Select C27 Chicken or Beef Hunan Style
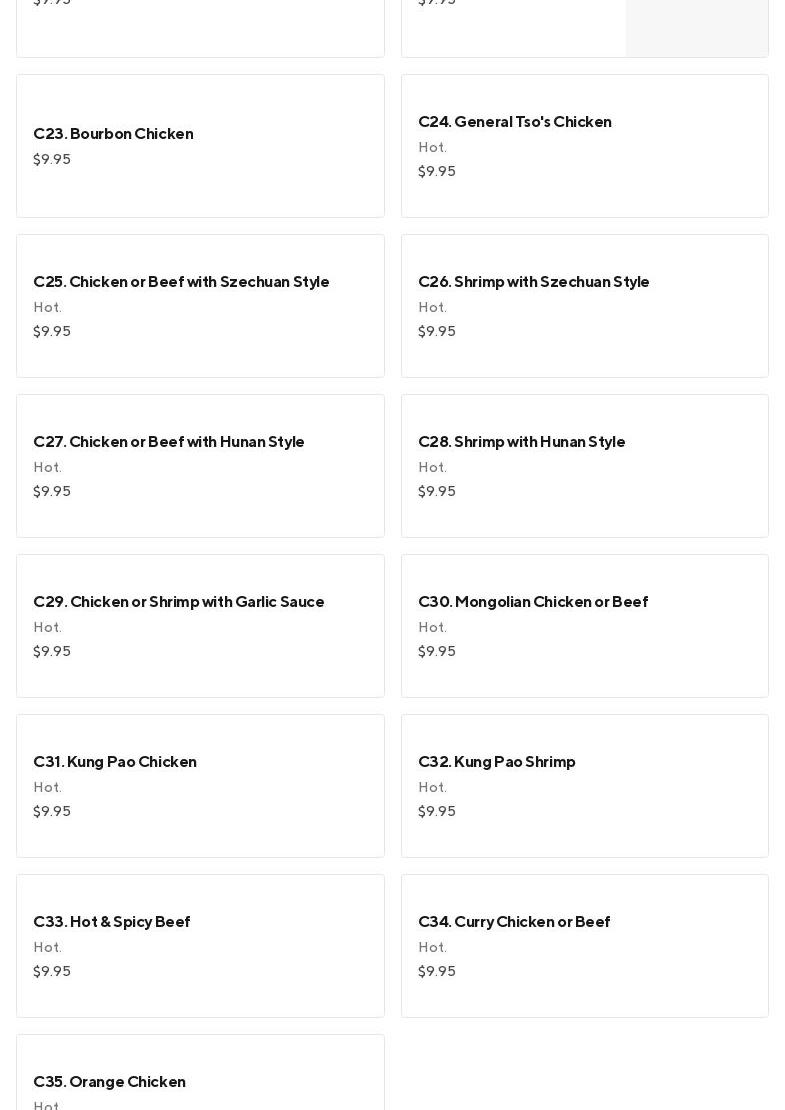Image resolution: width=785 pixels, height=1110 pixels. 200,466
